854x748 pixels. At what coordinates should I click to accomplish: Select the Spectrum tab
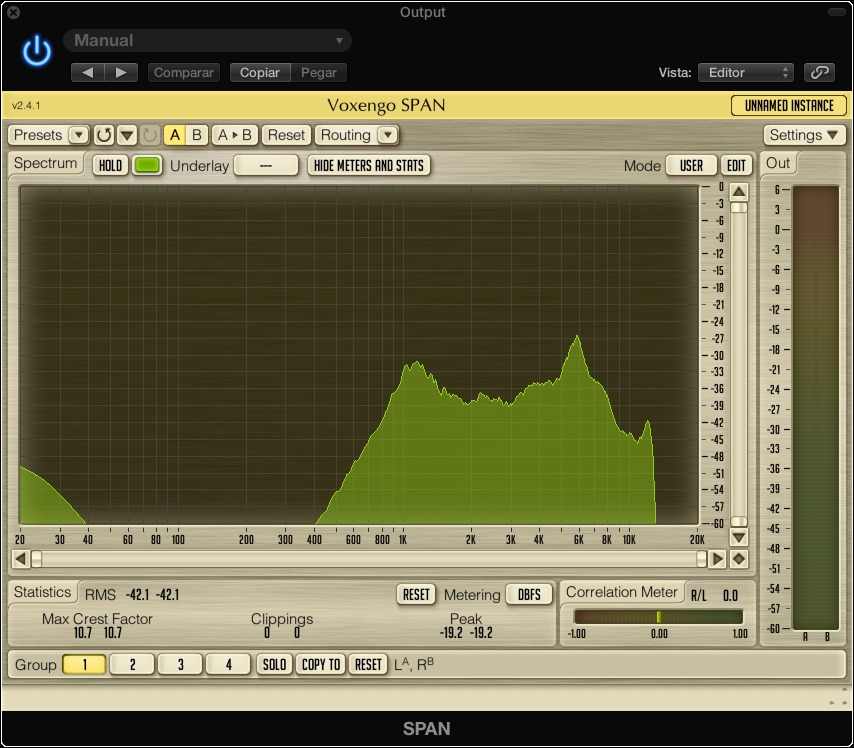[x=46, y=164]
